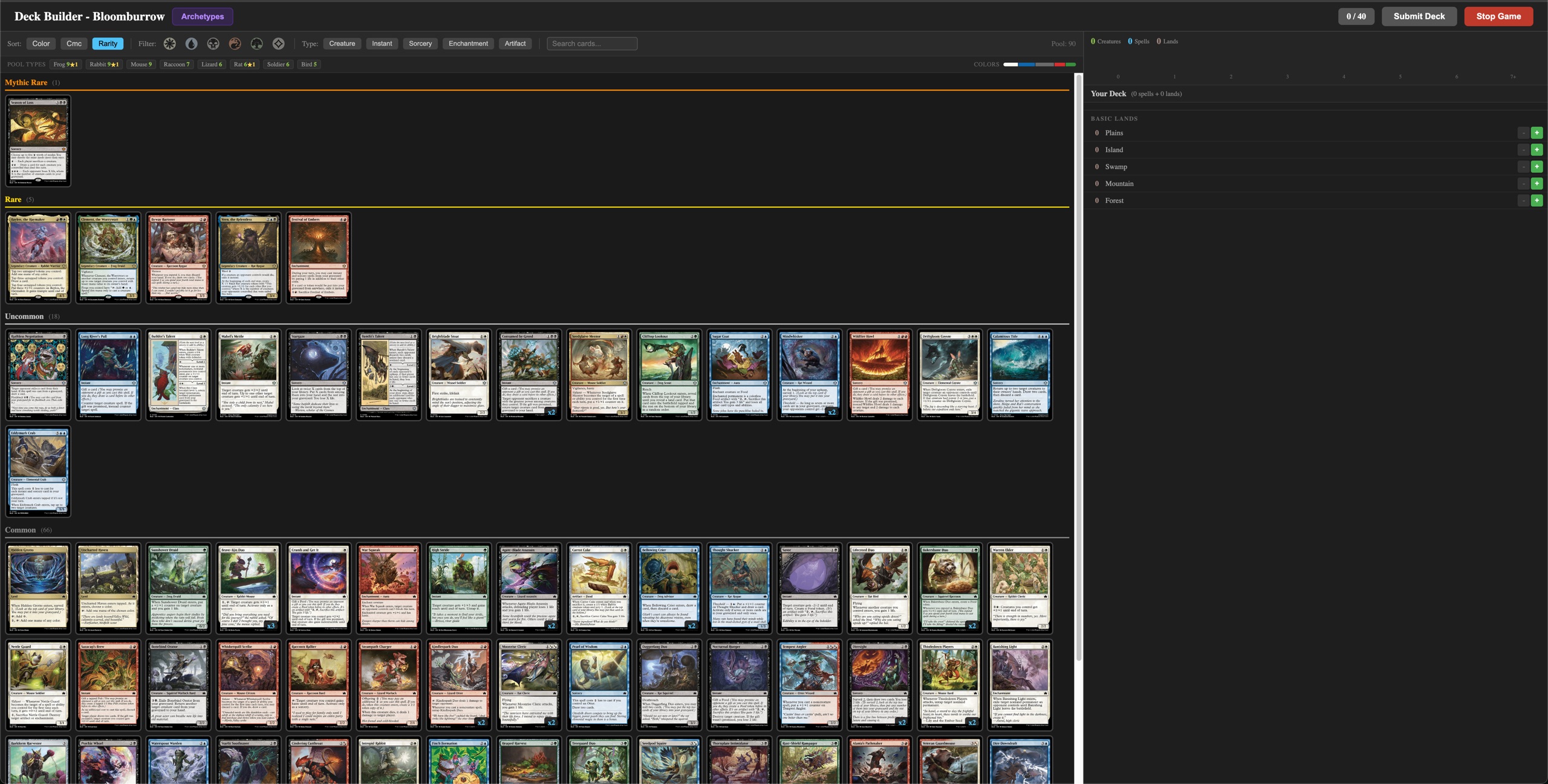Click the Uncommon section heading

coord(24,316)
